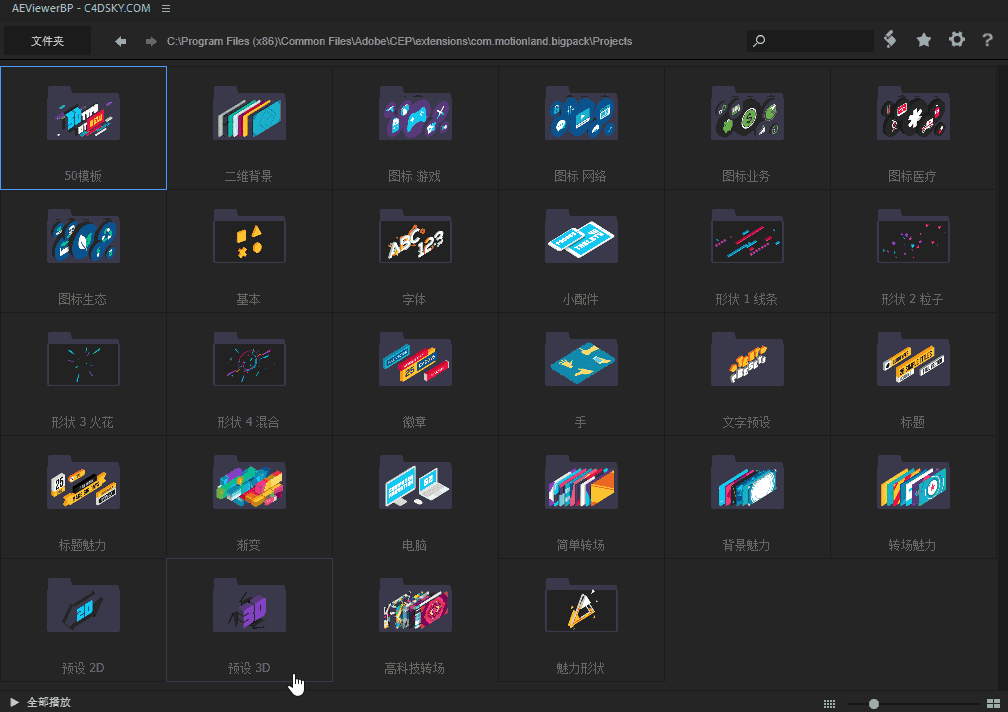Open the 基本 folder
The height and width of the screenshot is (712, 1008).
click(x=249, y=251)
